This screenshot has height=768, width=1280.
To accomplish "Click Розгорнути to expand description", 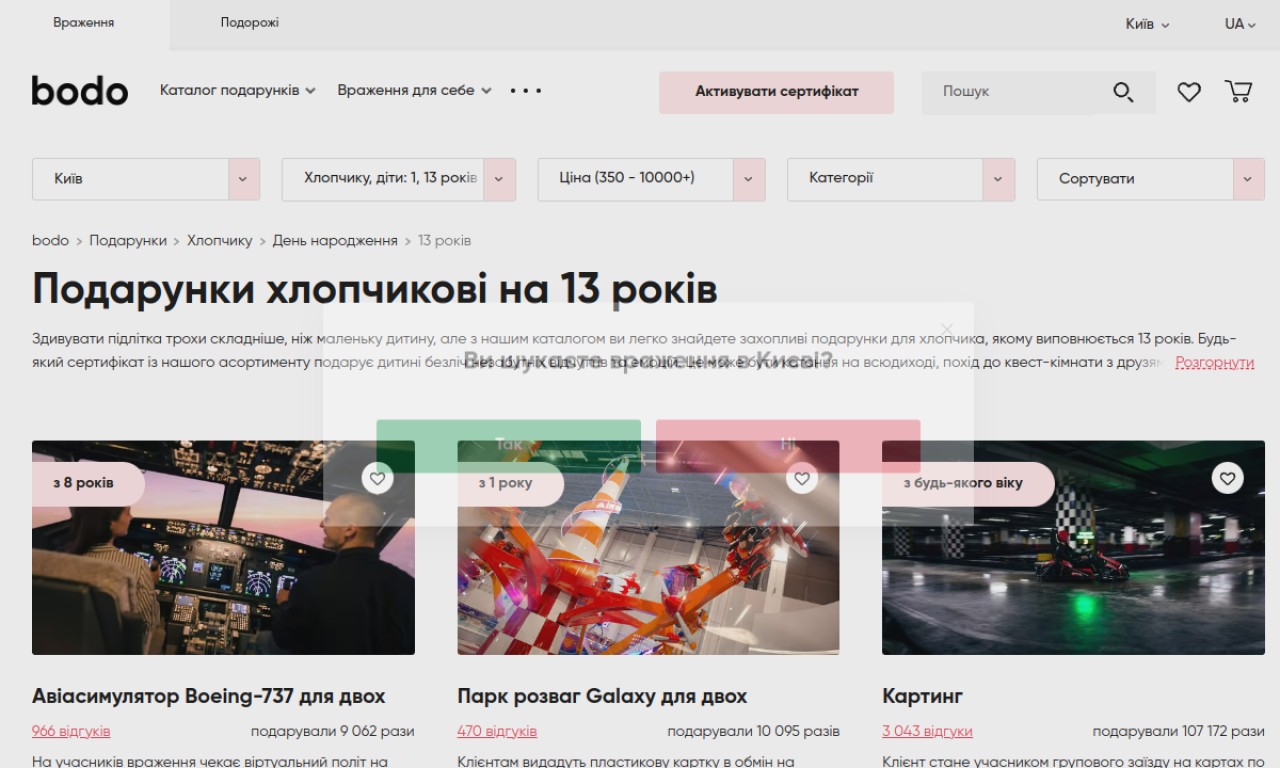I will [1215, 362].
